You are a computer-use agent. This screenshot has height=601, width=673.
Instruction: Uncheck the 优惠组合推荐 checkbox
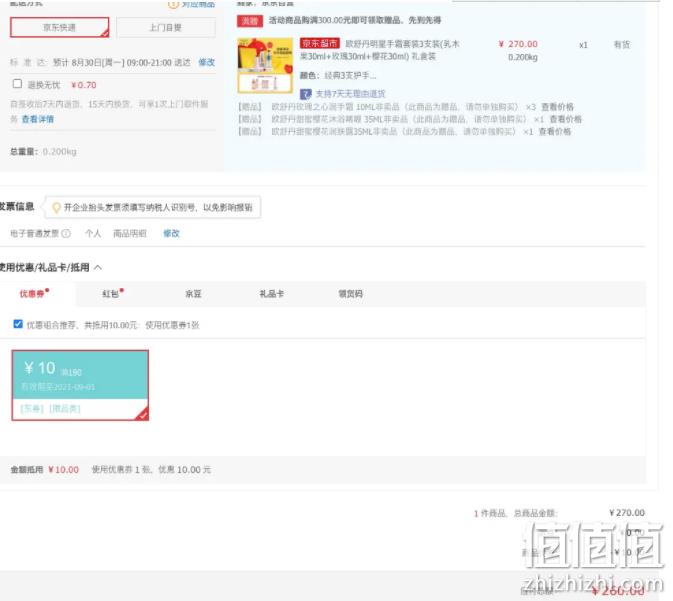point(18,324)
